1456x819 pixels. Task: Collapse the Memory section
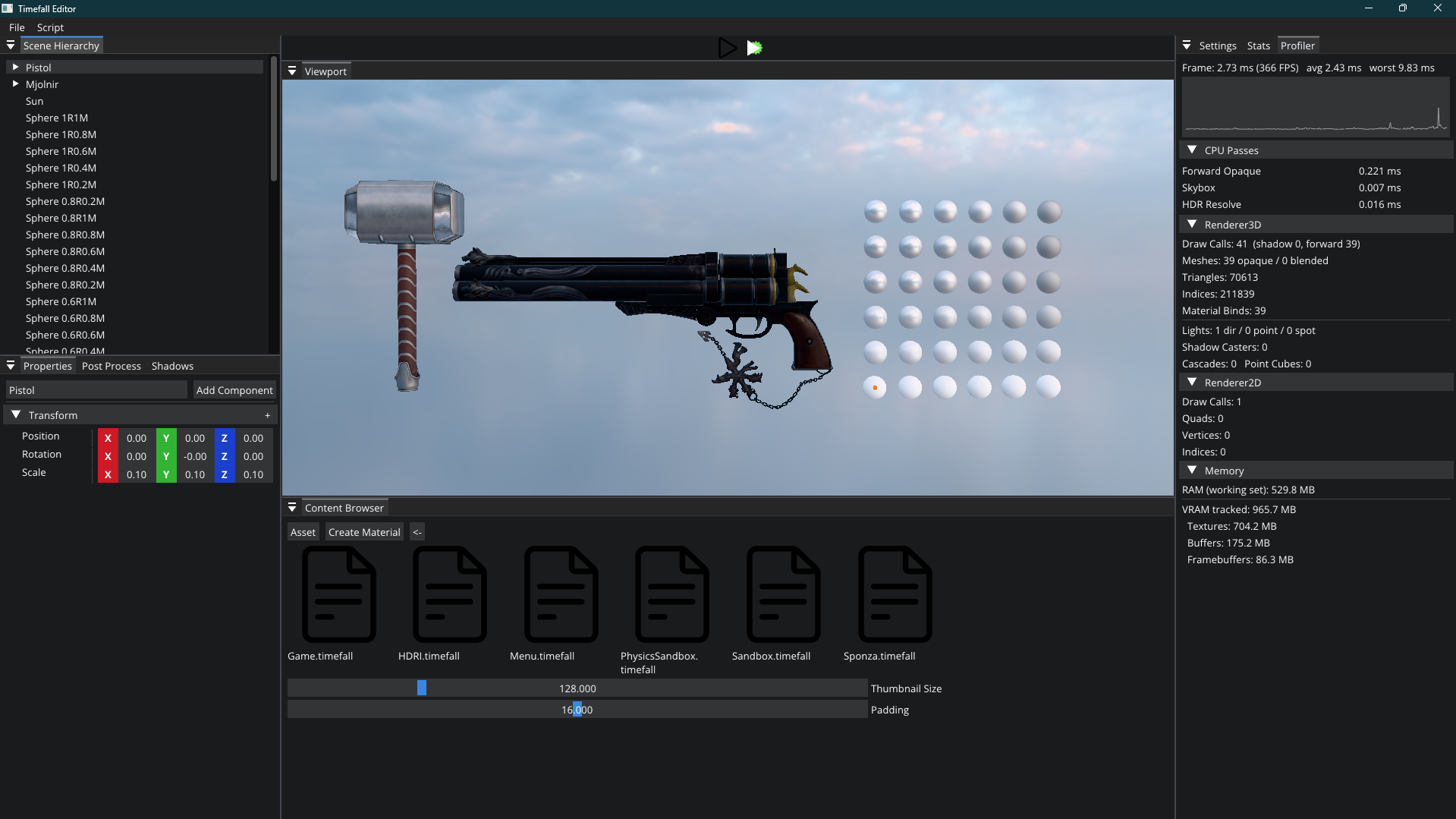coord(1192,471)
